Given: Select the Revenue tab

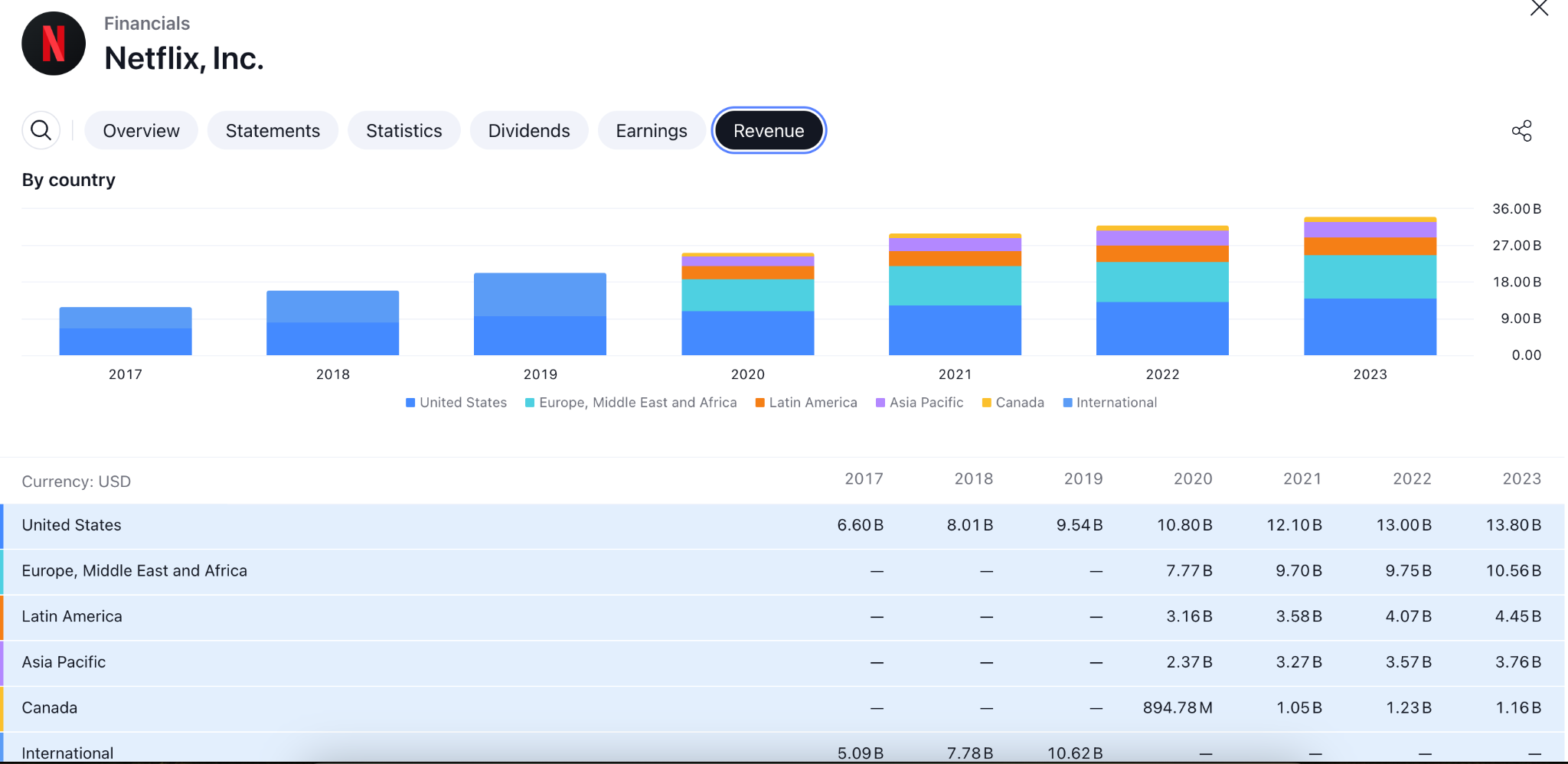Looking at the screenshot, I should pyautogui.click(x=769, y=131).
